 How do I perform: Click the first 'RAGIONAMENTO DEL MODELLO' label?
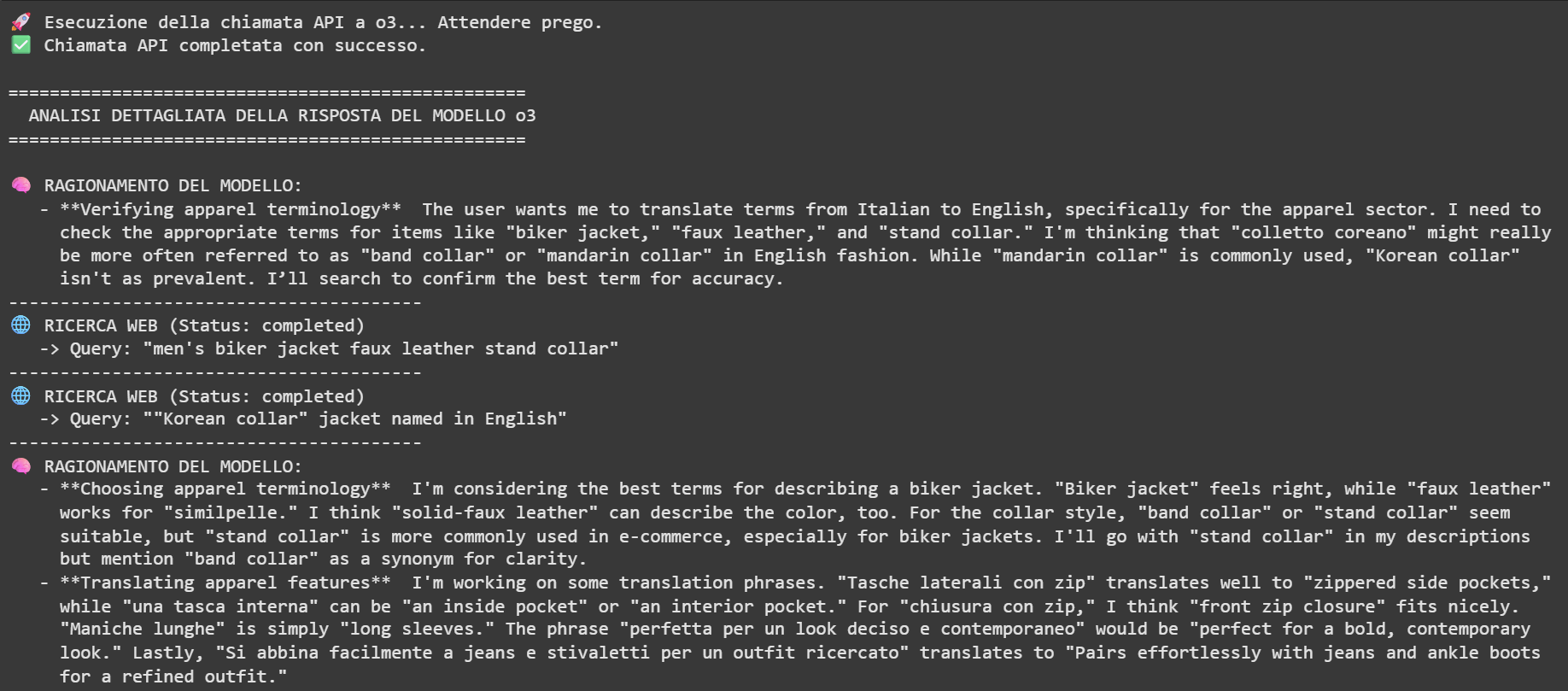point(173,185)
